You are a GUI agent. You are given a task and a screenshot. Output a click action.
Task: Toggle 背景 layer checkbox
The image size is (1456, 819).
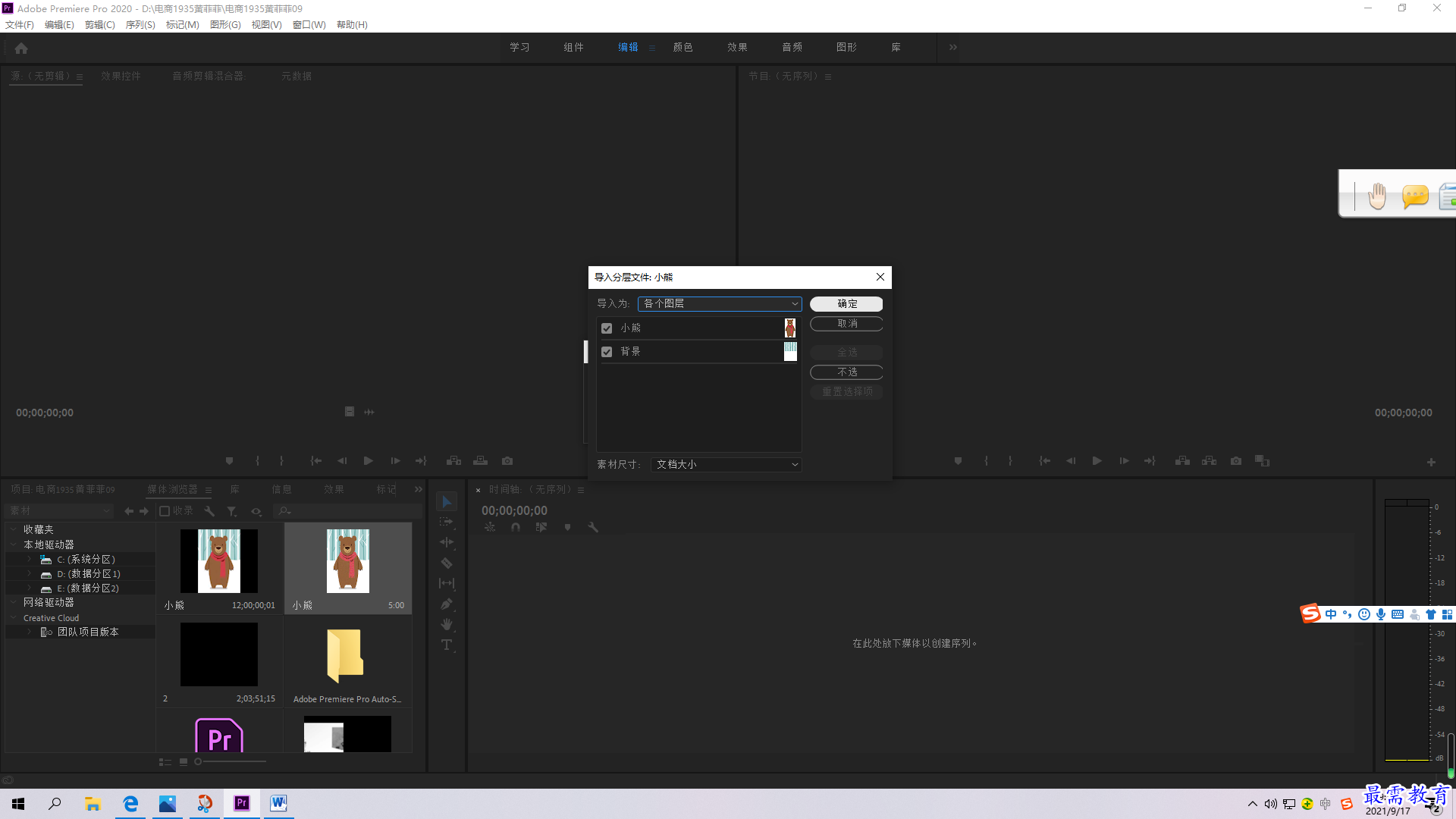coord(607,352)
